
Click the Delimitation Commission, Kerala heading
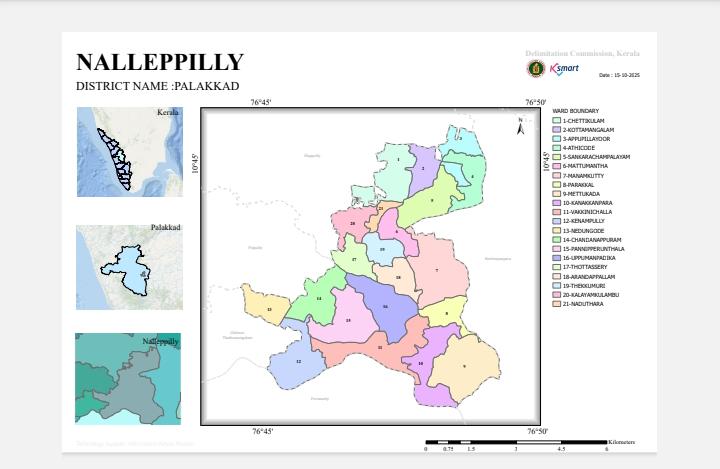(x=582, y=54)
